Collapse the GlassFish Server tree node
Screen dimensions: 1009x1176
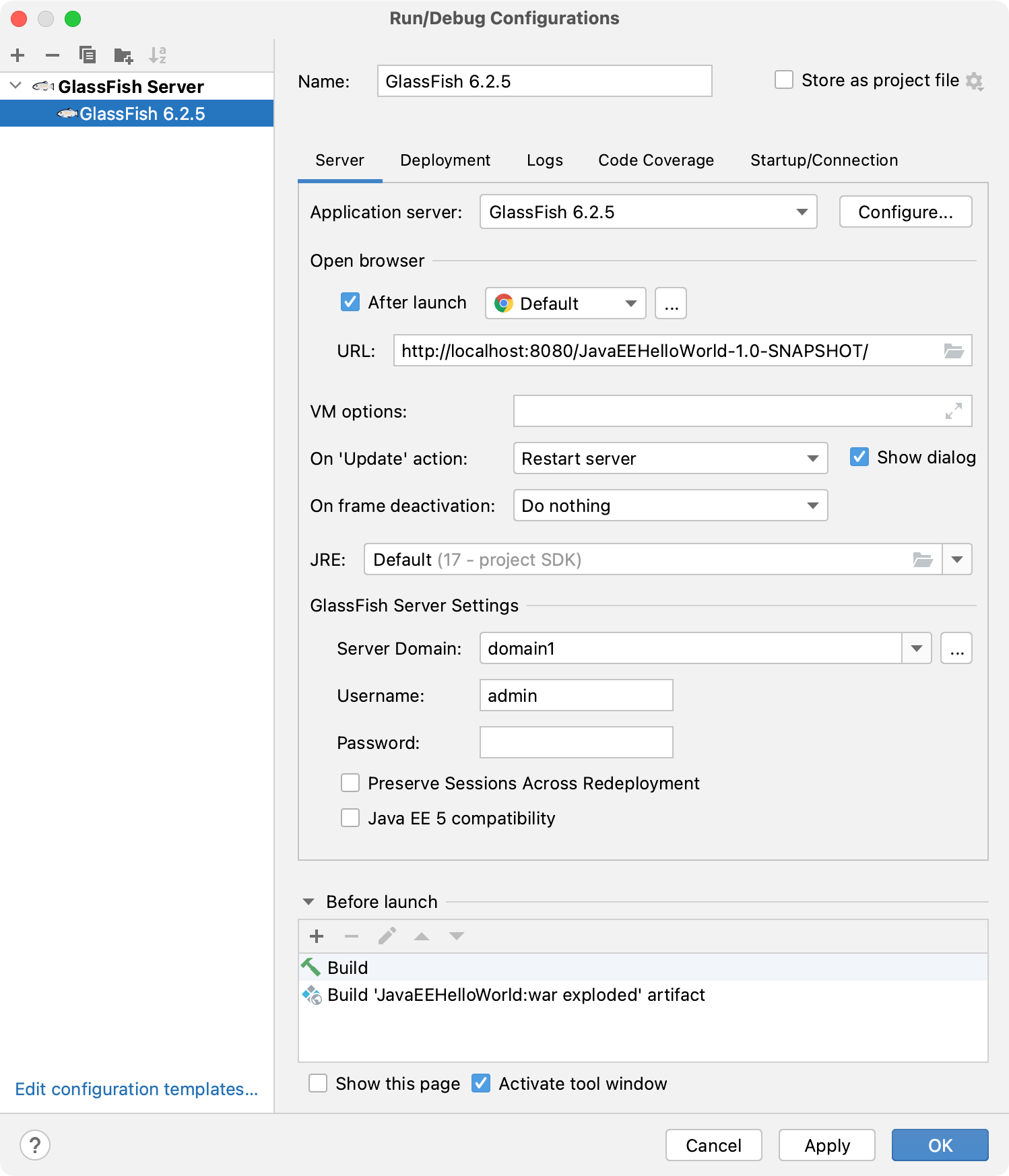16,86
